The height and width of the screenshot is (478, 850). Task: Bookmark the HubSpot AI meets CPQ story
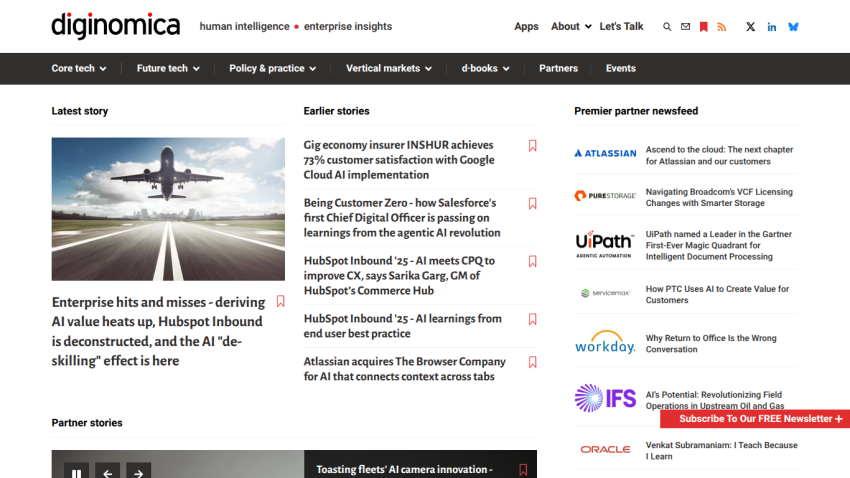(x=532, y=261)
